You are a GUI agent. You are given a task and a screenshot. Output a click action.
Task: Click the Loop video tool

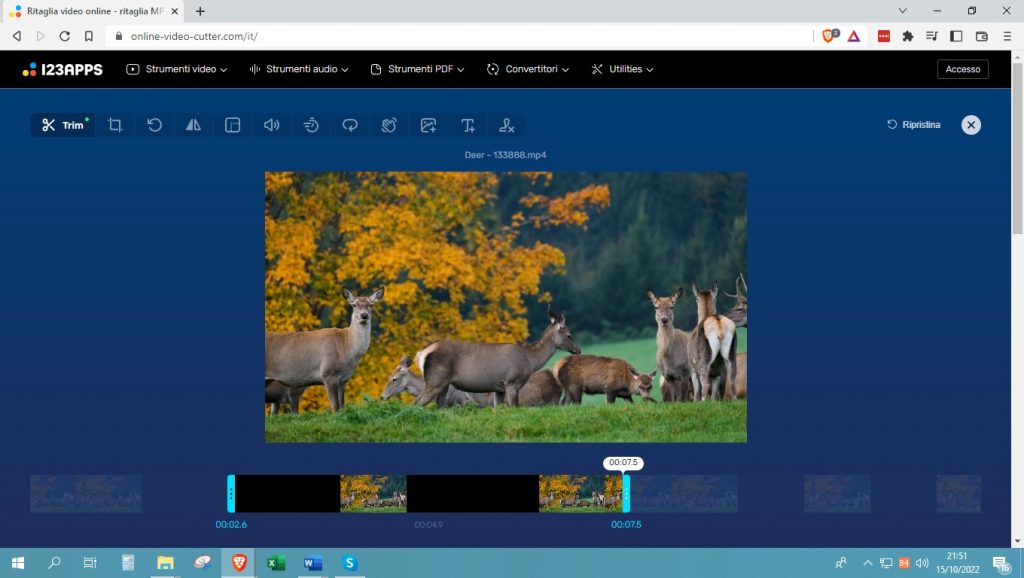point(350,125)
